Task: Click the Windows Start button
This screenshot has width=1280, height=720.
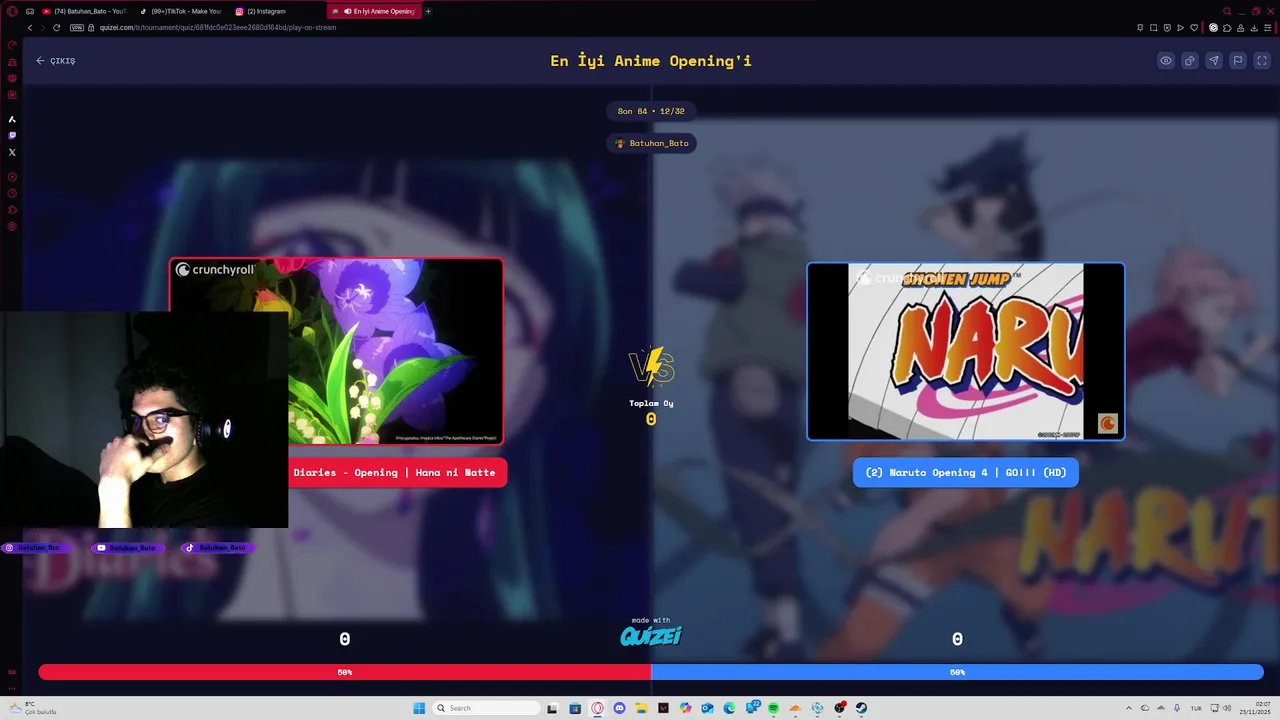Action: [419, 708]
